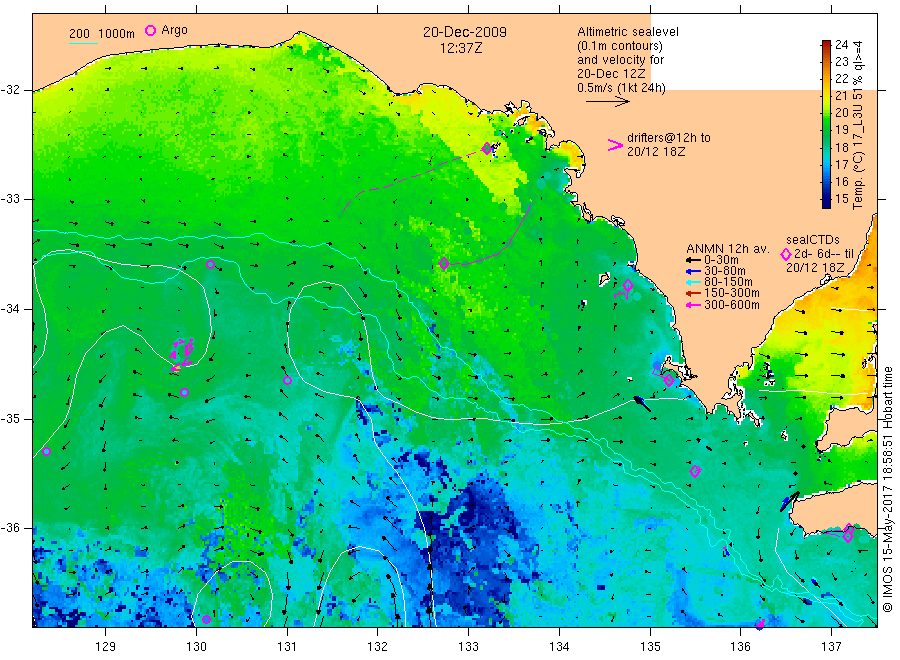Click Argo float marker near 130.1E 36.8S
The height and width of the screenshot is (660, 900).
[206, 619]
